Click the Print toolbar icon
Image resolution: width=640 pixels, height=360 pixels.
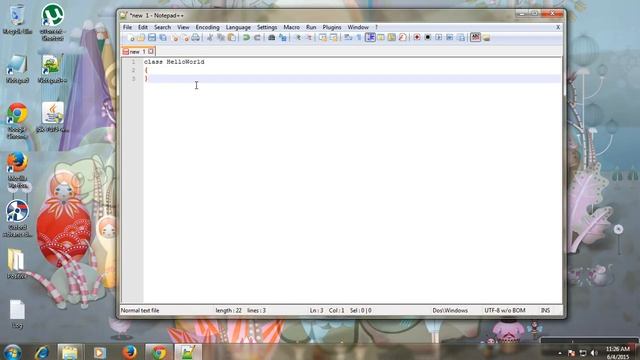click(196, 38)
